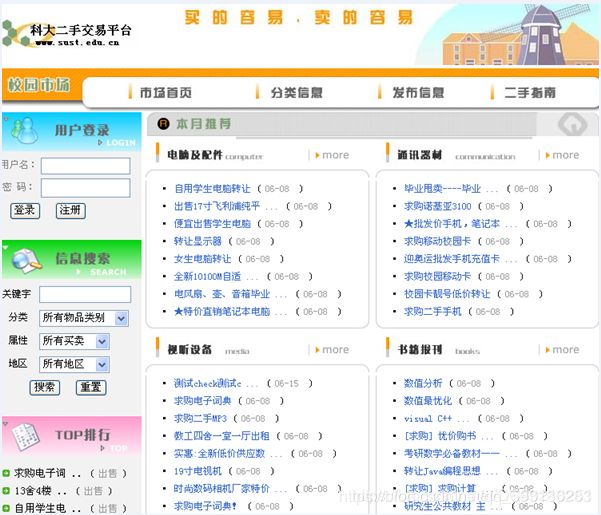Click the 重置 button
Viewport: 601px width, 515px height.
pyautogui.click(x=91, y=387)
